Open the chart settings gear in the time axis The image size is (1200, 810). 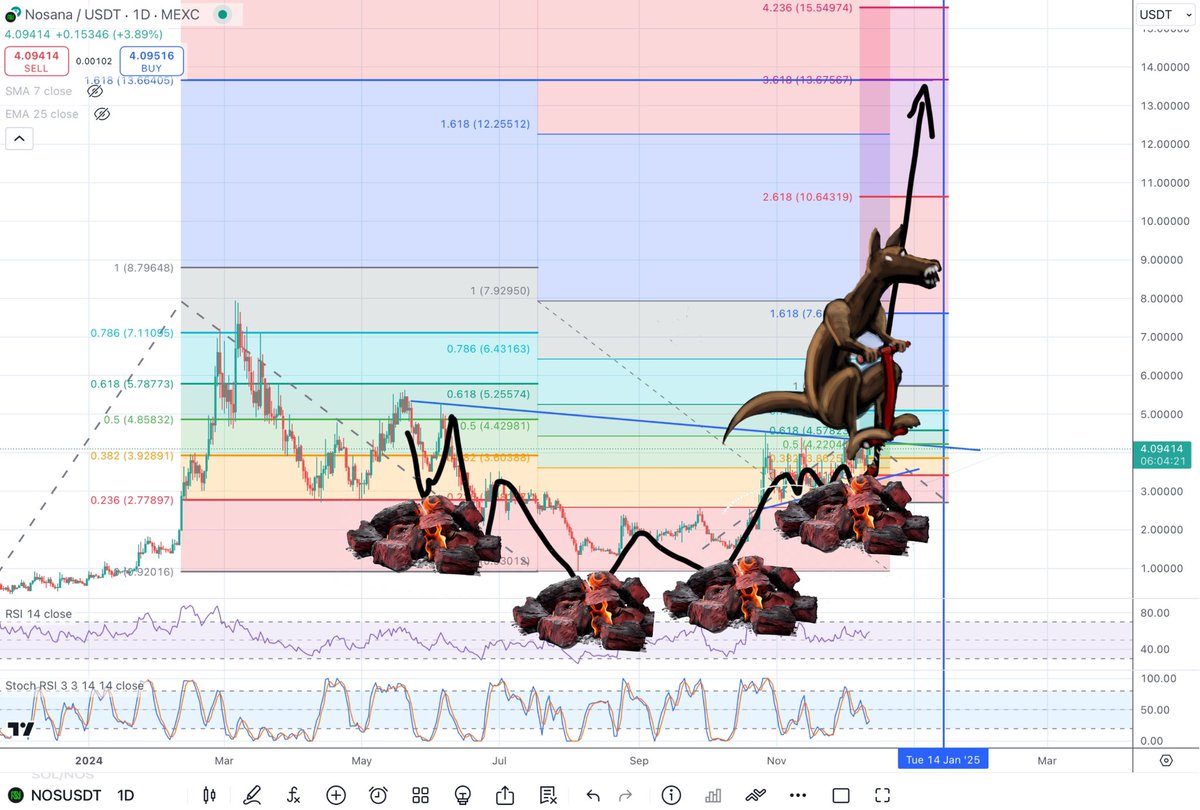pos(1166,760)
